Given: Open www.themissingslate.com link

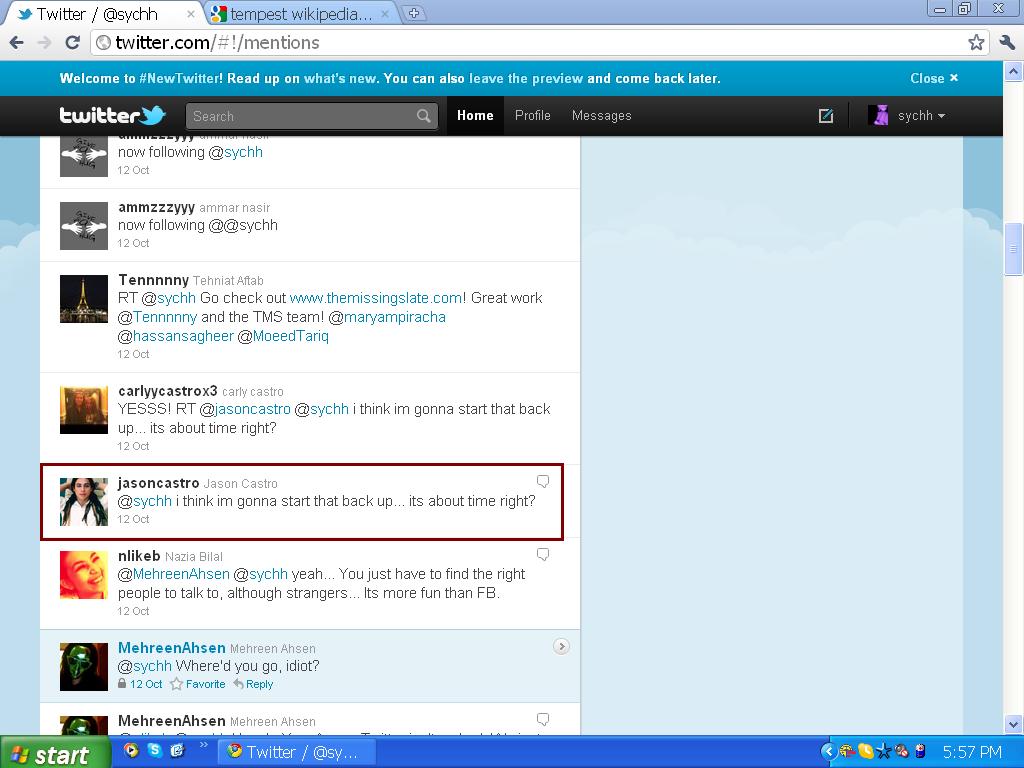Looking at the screenshot, I should (376, 298).
